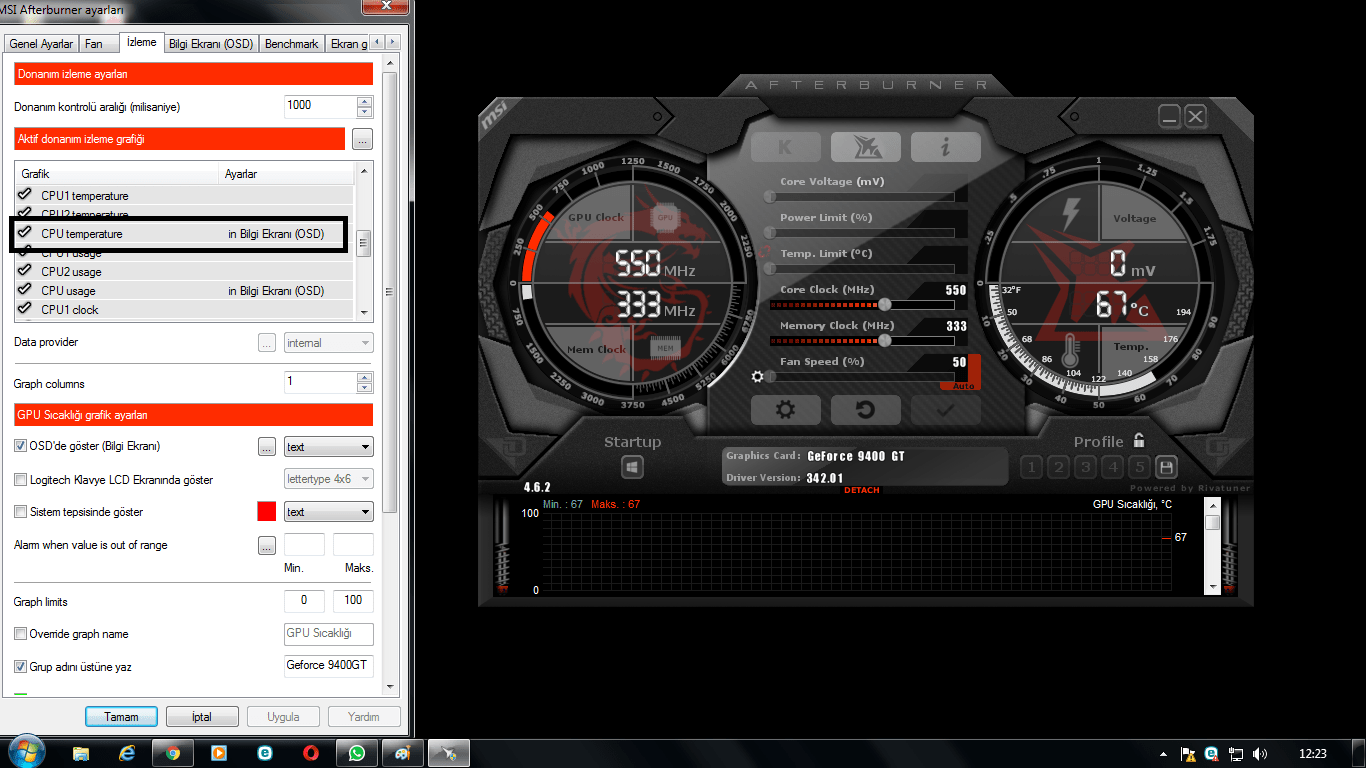Open the media player taskbar icon
The width and height of the screenshot is (1366, 768).
(x=219, y=753)
